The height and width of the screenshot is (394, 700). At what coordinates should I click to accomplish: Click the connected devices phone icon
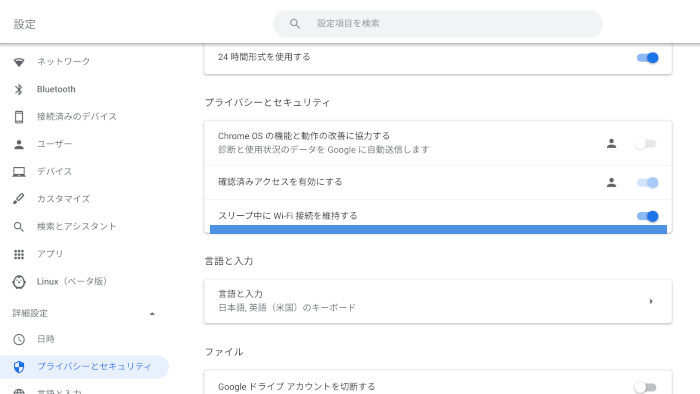19,116
